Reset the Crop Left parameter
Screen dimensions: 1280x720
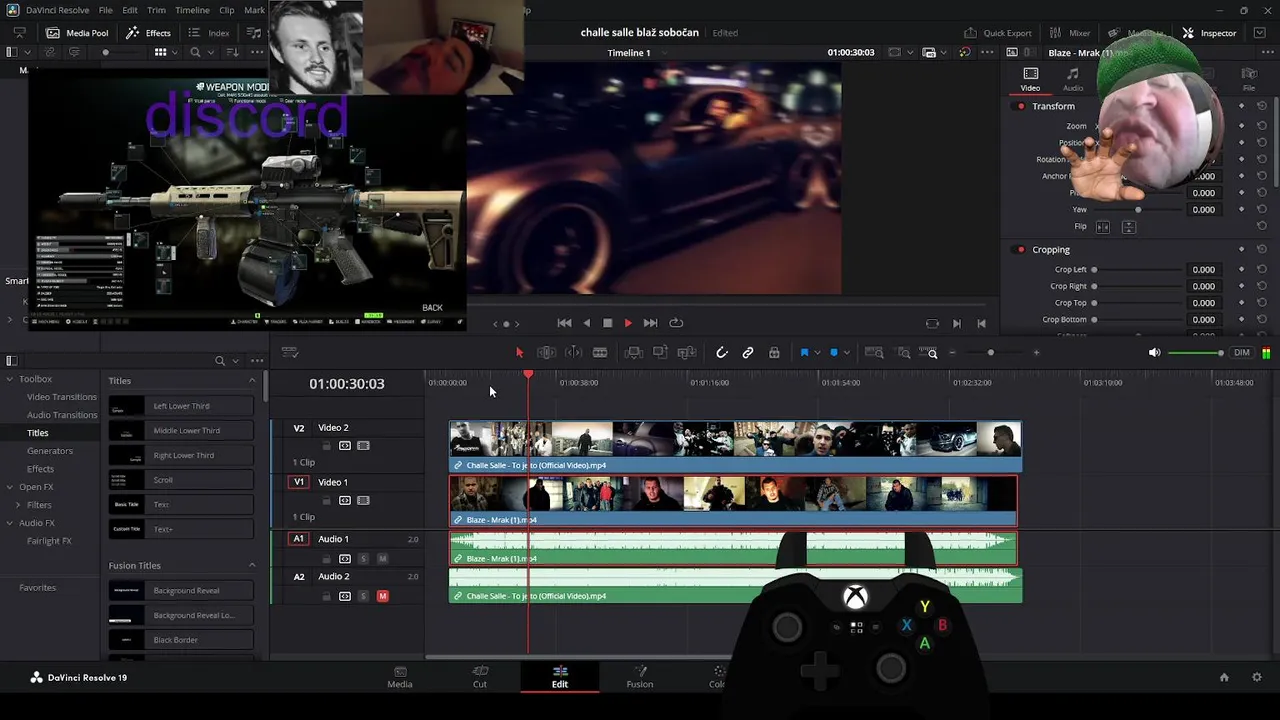click(x=1262, y=270)
